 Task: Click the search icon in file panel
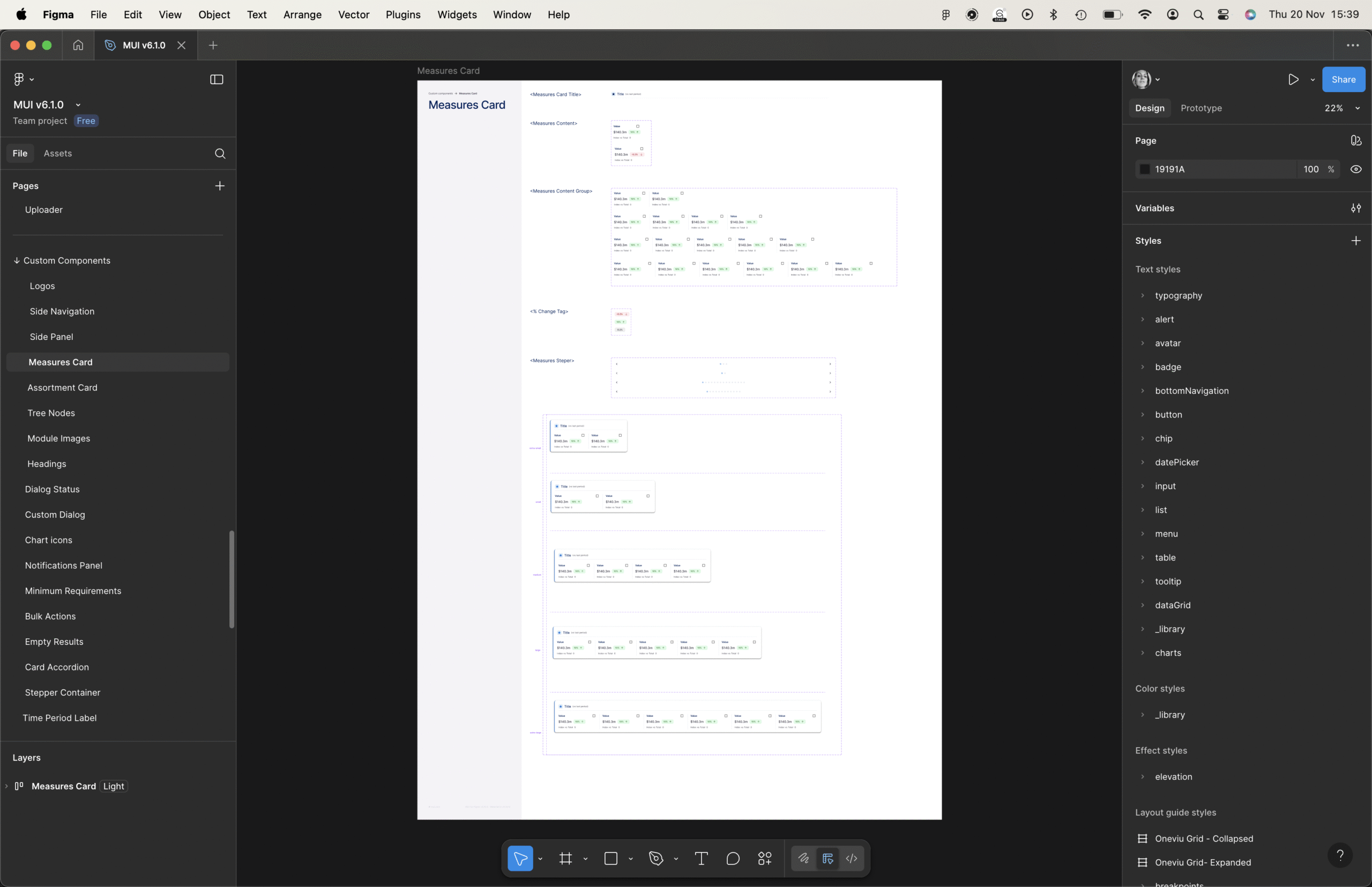(x=220, y=153)
